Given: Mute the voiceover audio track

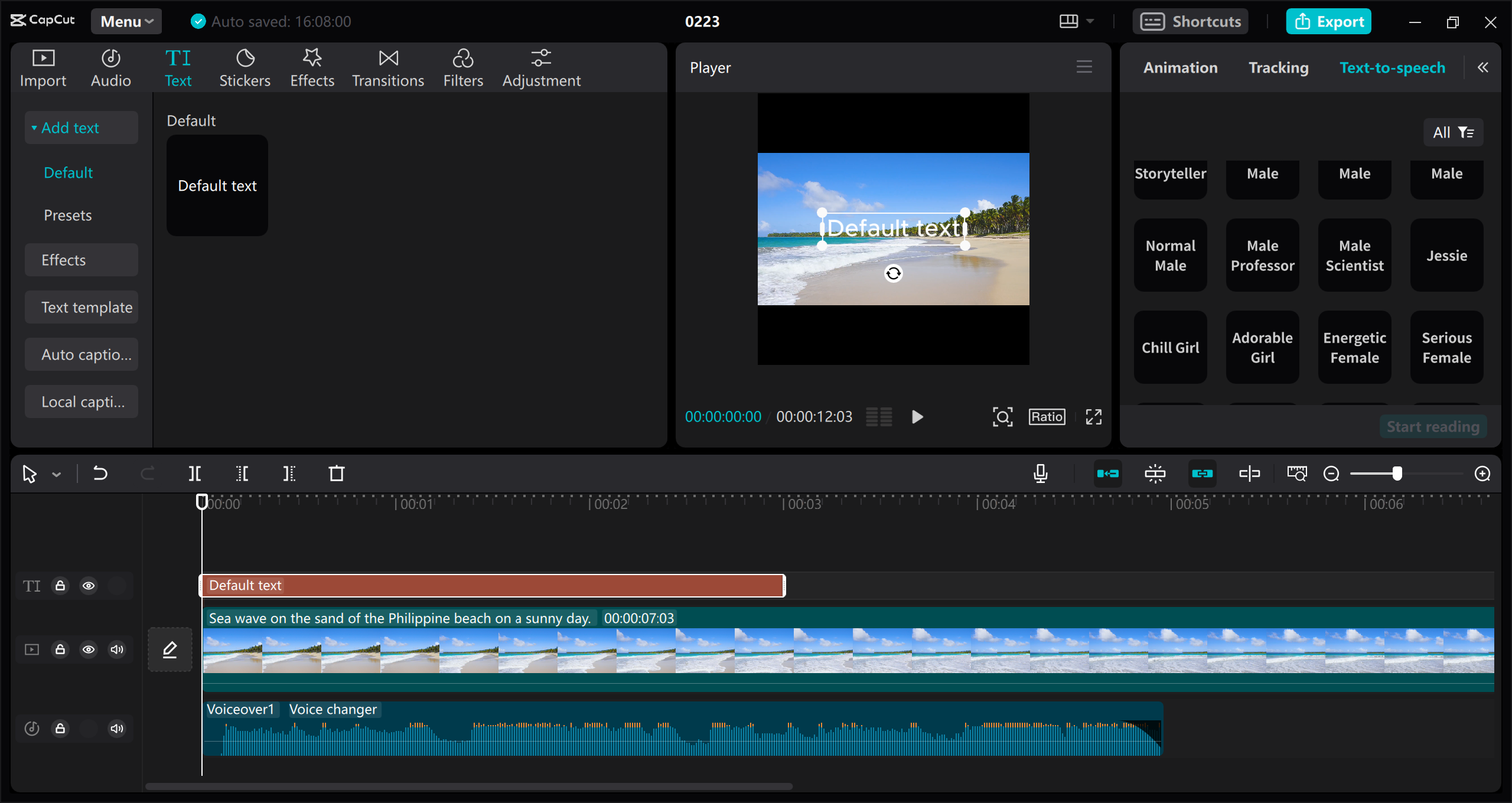Looking at the screenshot, I should pyautogui.click(x=117, y=729).
